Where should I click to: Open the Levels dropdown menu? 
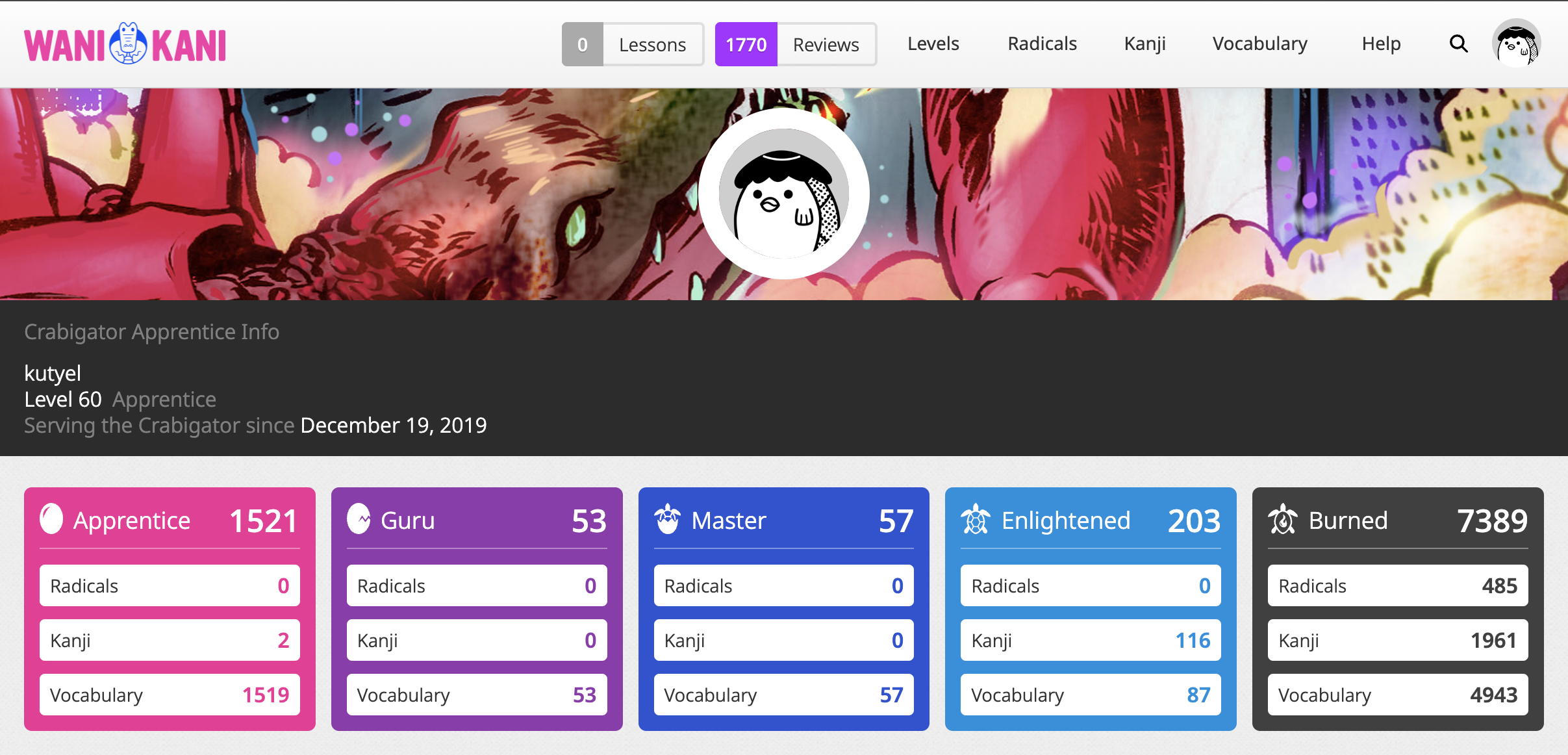coord(933,44)
